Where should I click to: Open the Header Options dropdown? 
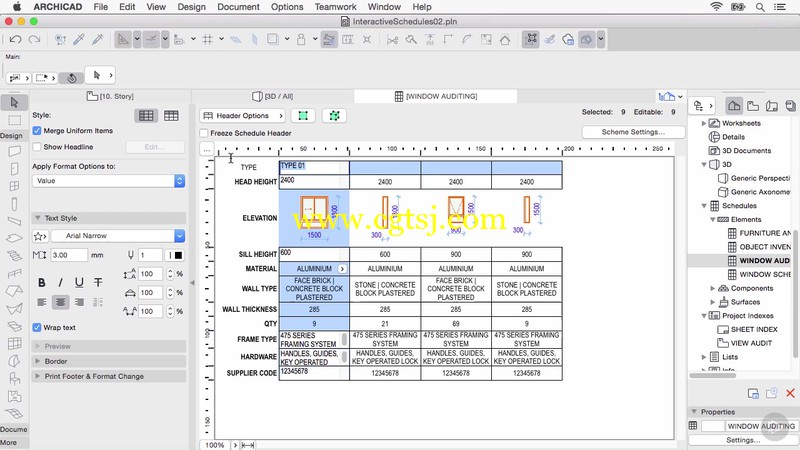(x=243, y=116)
